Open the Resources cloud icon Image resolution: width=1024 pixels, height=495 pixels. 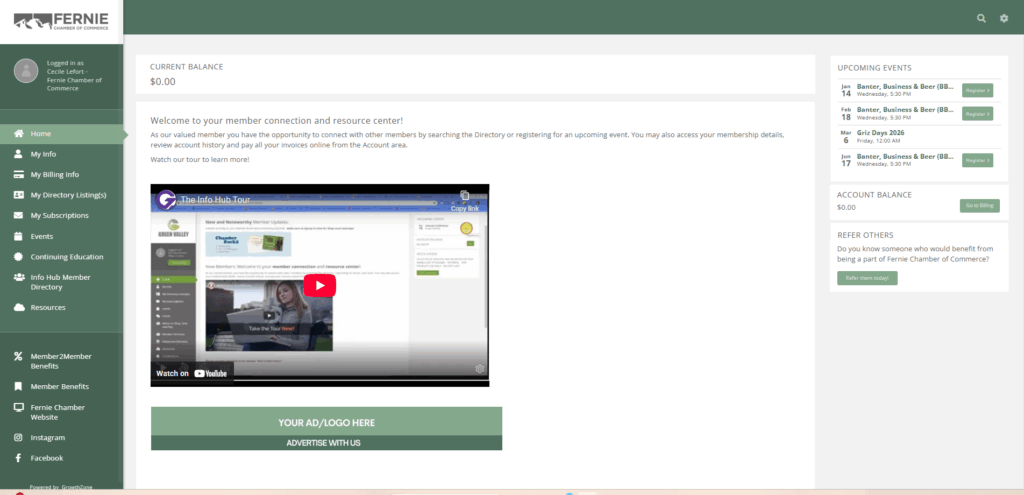tap(19, 308)
